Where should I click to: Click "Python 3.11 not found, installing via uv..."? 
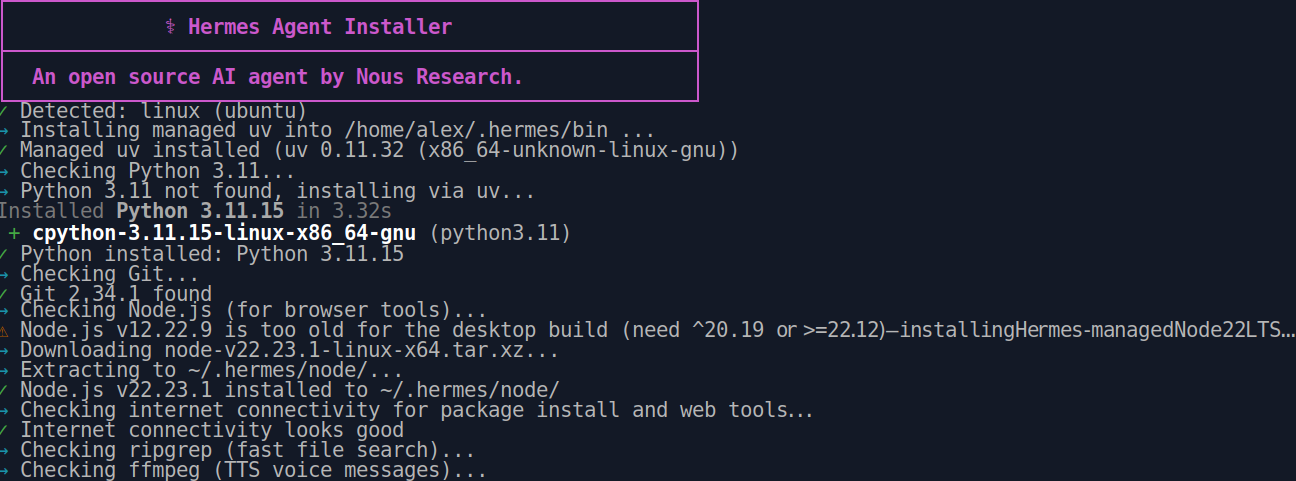point(277,190)
